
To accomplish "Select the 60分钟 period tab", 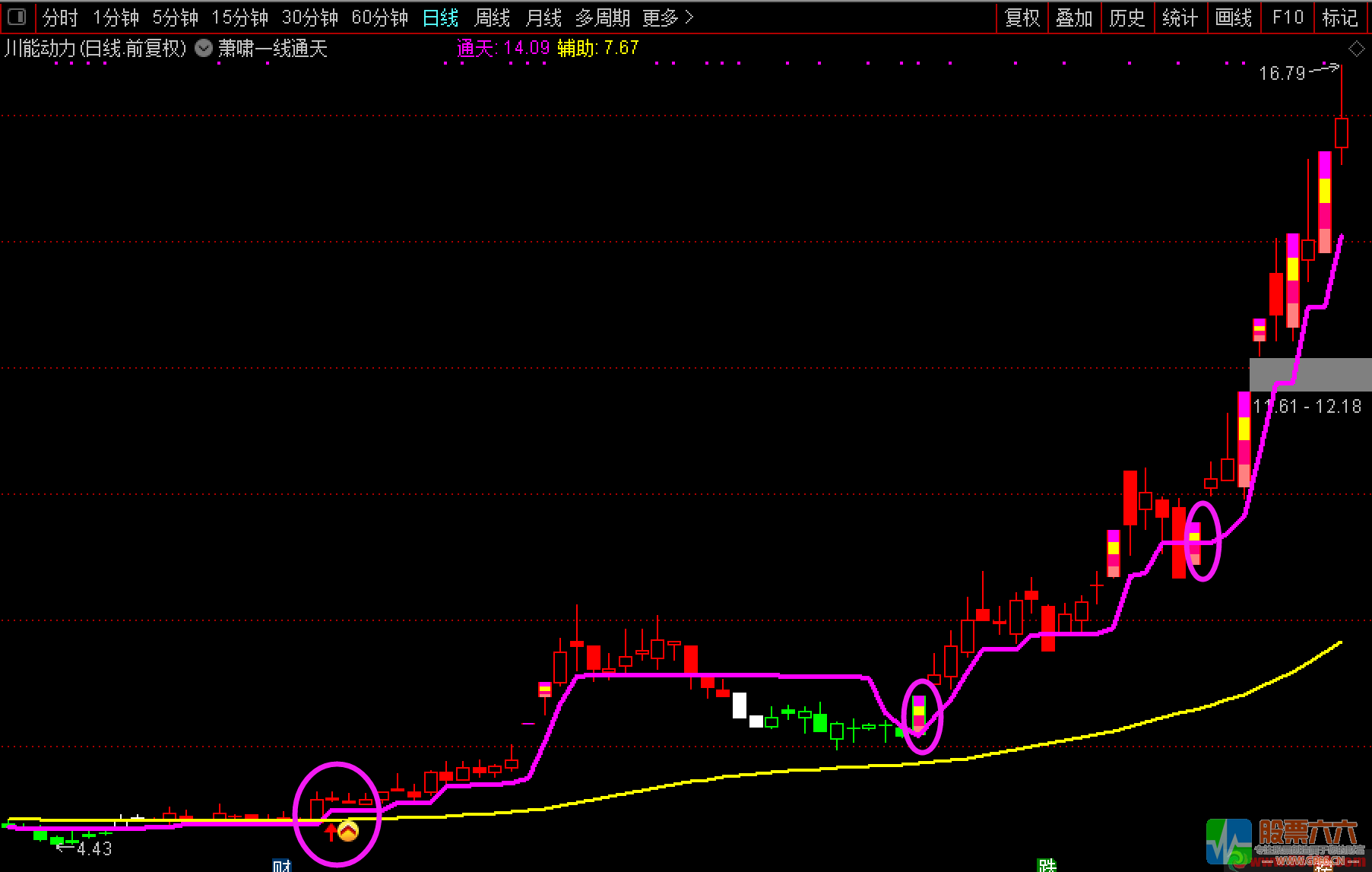I will click(x=379, y=17).
